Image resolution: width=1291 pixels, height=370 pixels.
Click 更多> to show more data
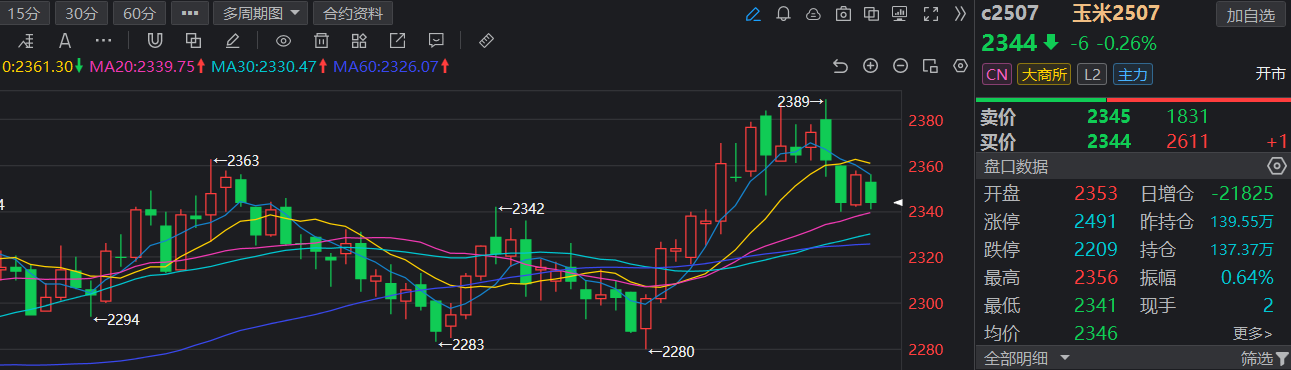coord(1253,334)
